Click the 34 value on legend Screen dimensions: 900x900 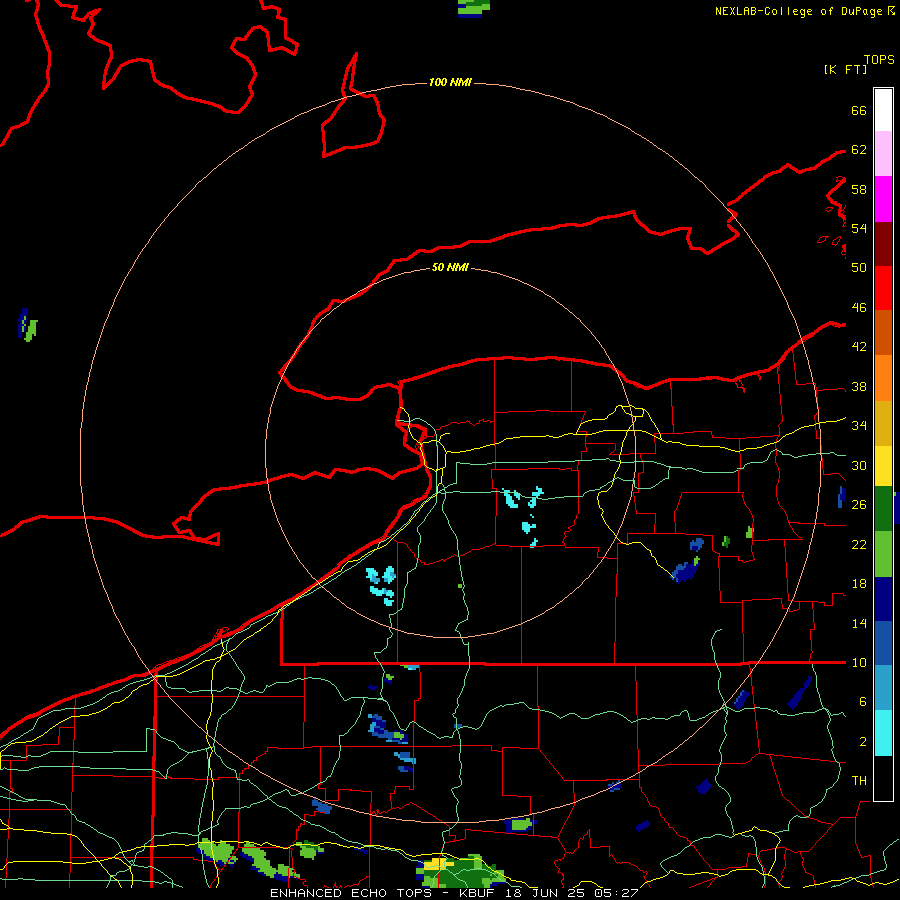859,426
